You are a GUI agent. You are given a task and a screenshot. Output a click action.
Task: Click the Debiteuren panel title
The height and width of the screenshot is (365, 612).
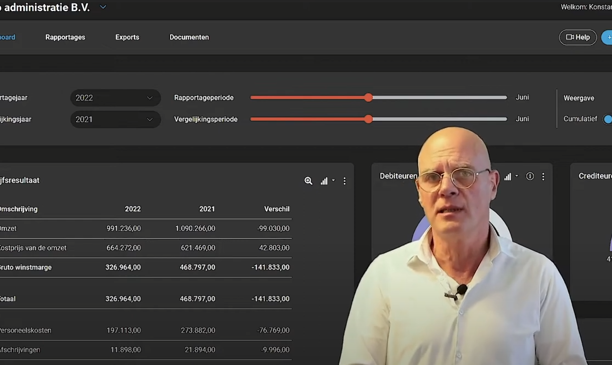coord(398,176)
